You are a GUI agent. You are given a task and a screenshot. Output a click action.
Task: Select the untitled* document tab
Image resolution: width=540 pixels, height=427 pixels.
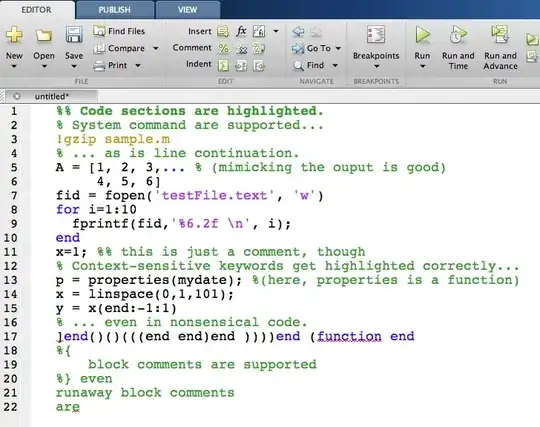(x=52, y=96)
